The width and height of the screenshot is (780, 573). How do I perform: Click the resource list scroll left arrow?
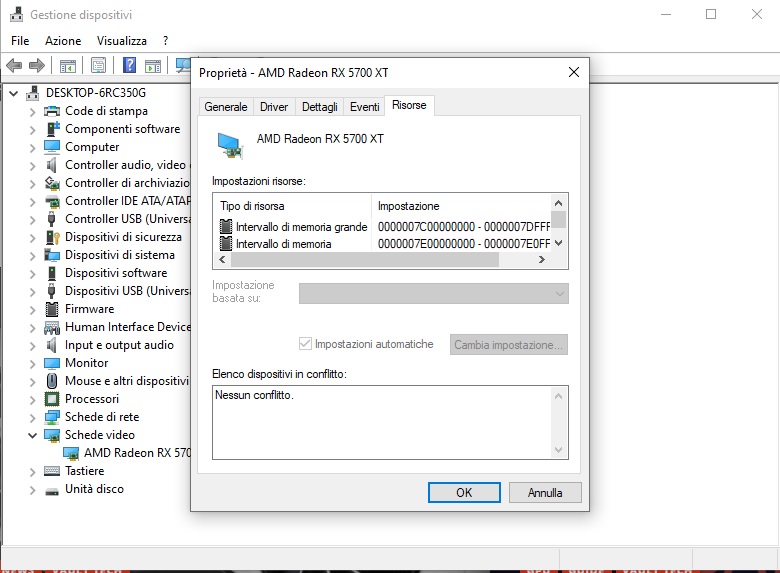[222, 259]
